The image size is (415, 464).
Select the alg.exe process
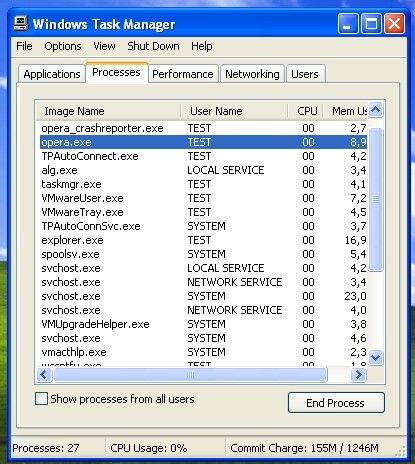click(202, 170)
